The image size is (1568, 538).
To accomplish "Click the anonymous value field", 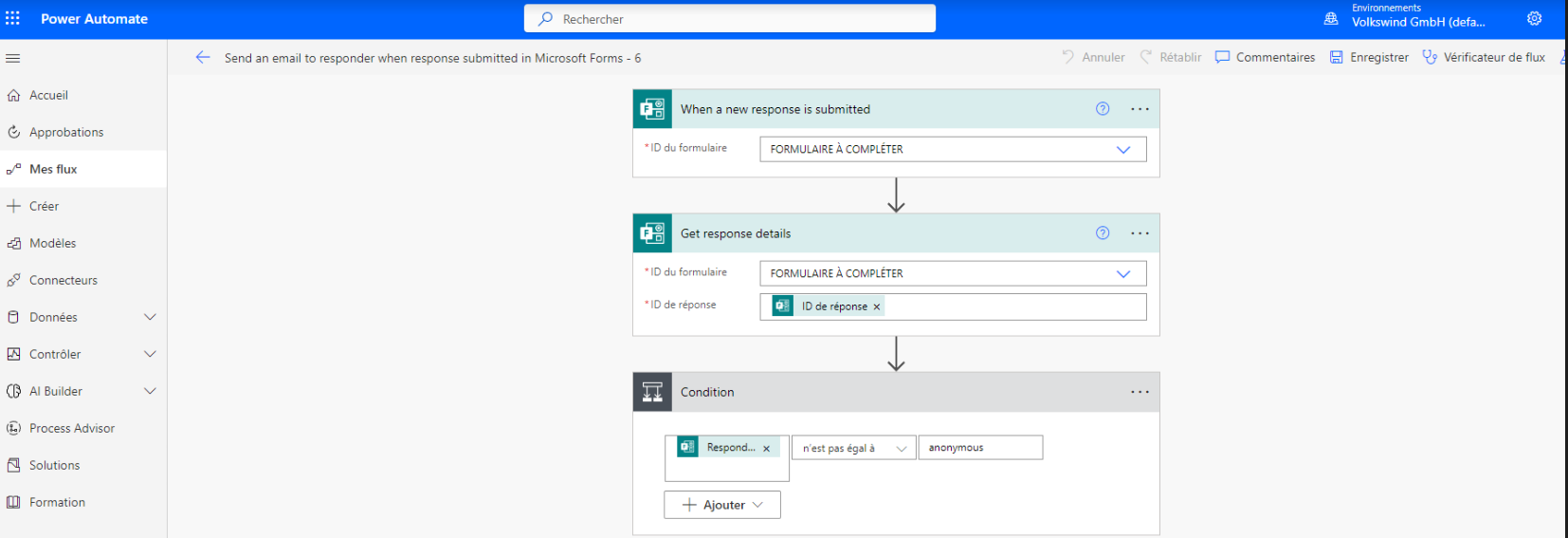I will (x=980, y=448).
